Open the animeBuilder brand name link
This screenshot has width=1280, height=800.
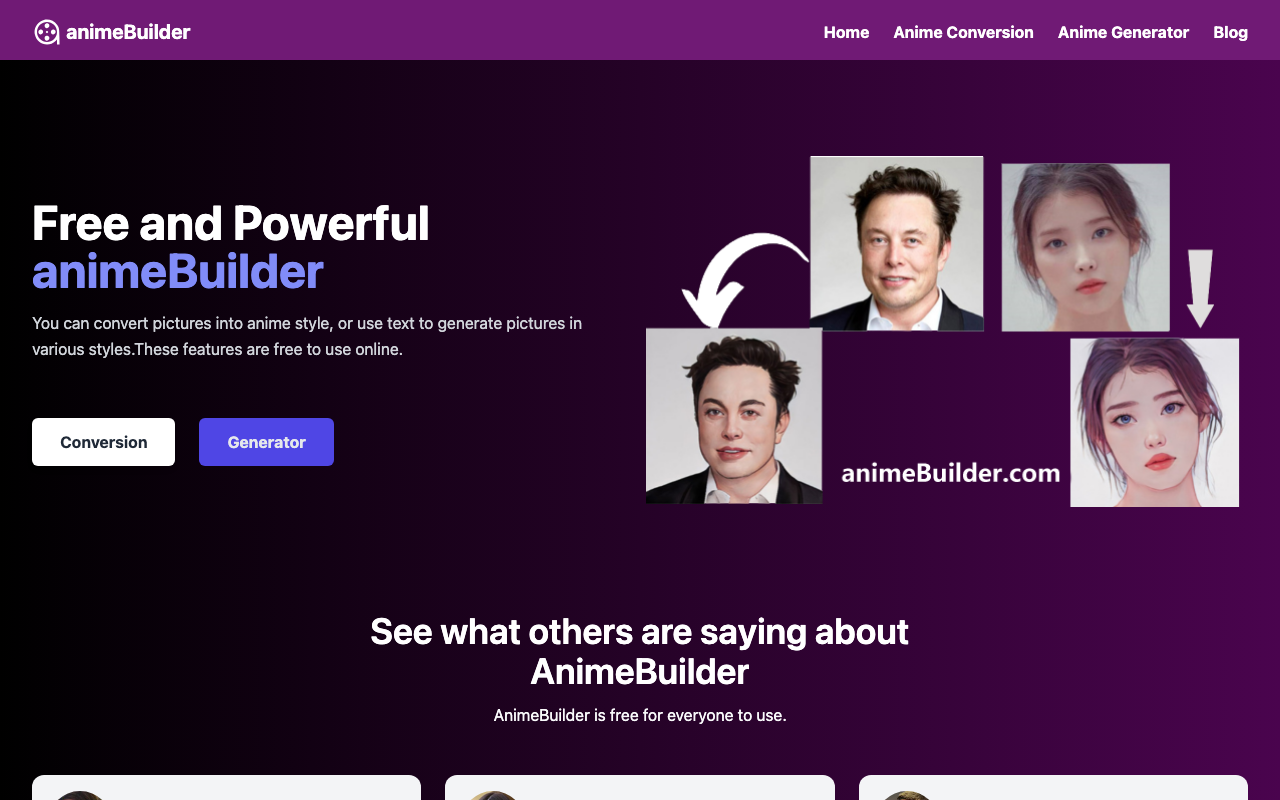pos(128,32)
